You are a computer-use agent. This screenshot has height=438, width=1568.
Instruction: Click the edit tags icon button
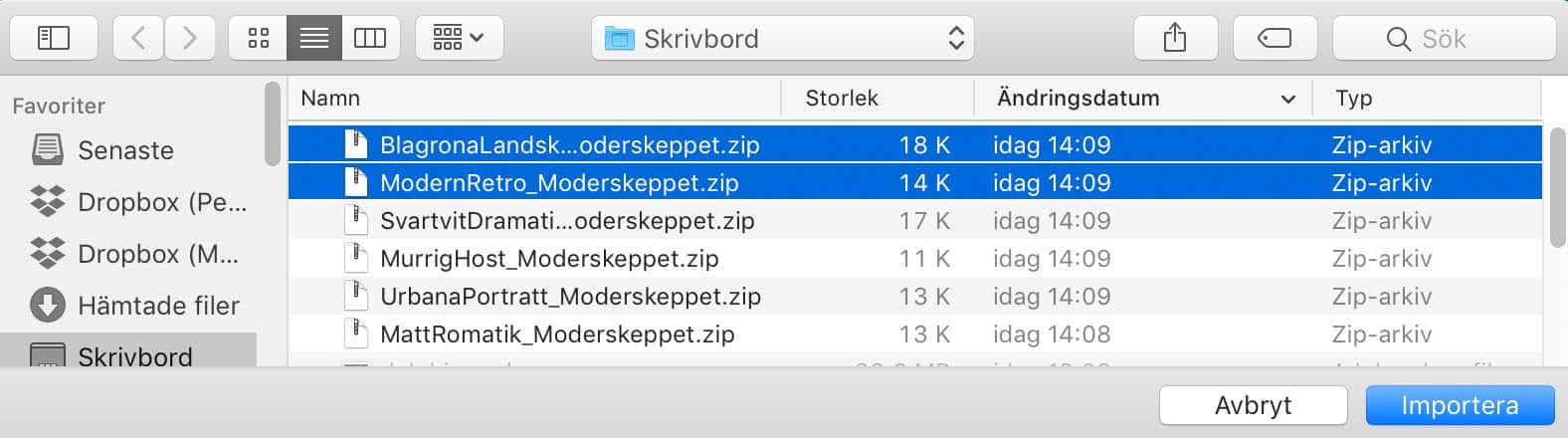click(1274, 39)
